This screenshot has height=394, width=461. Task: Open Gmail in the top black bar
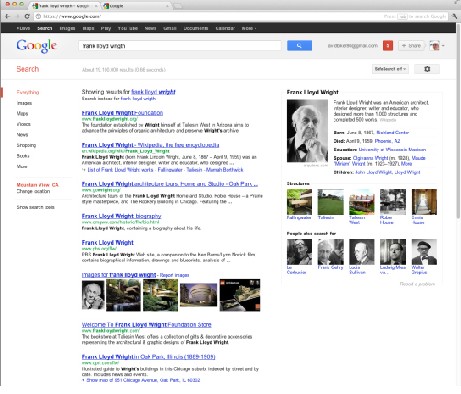pyautogui.click(x=170, y=28)
